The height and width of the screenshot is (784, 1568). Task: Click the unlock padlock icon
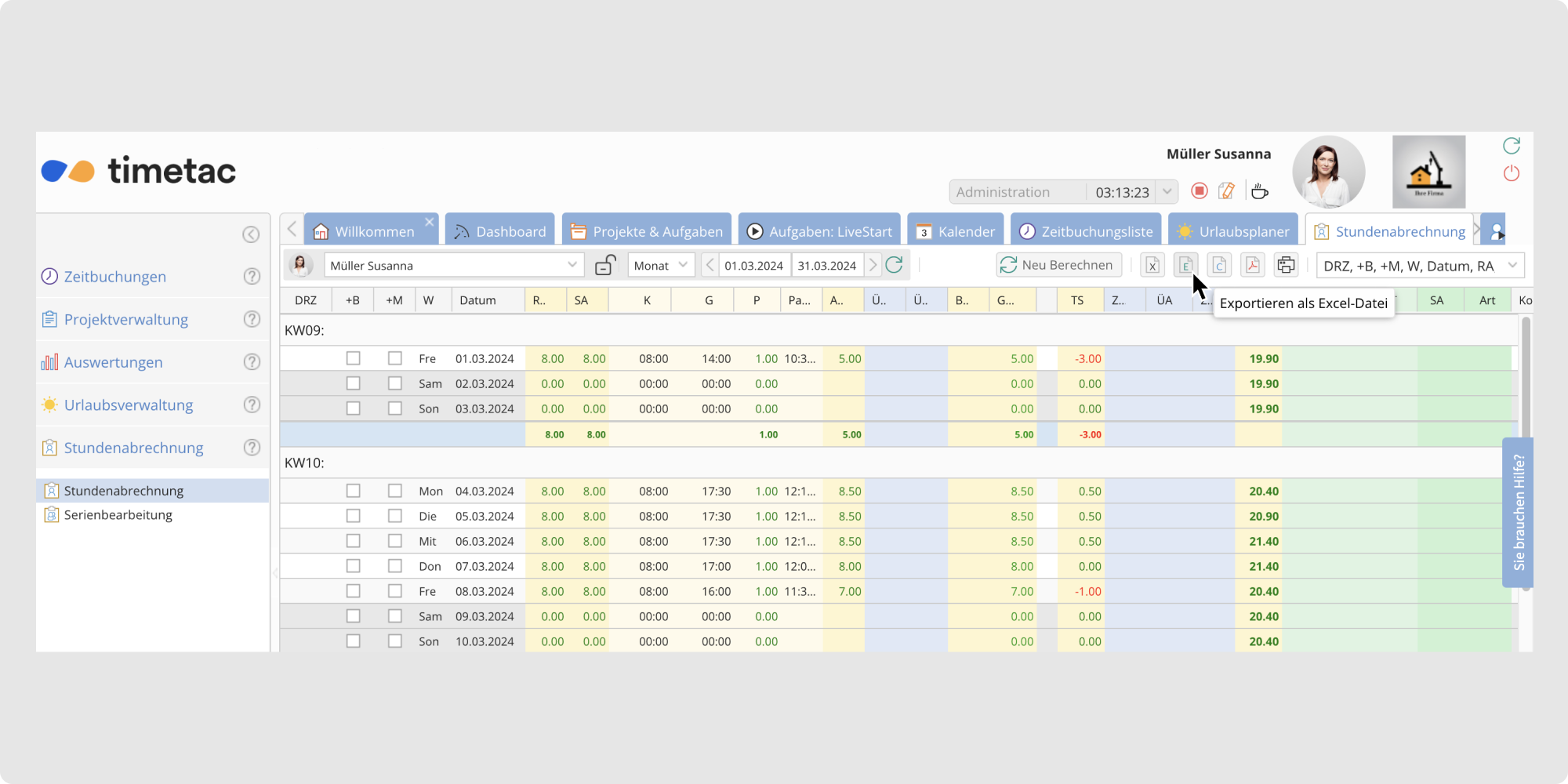pyautogui.click(x=604, y=265)
